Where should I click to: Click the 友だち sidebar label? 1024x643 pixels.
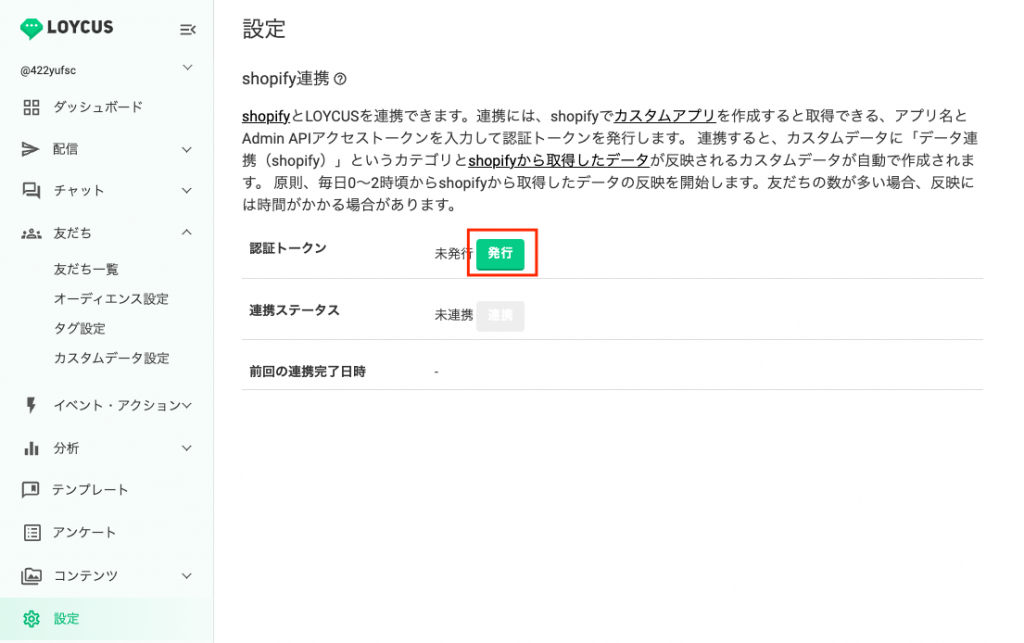72,233
